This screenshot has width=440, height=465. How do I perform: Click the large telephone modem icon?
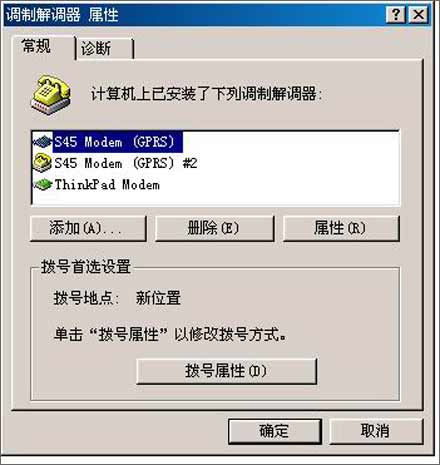click(x=51, y=95)
